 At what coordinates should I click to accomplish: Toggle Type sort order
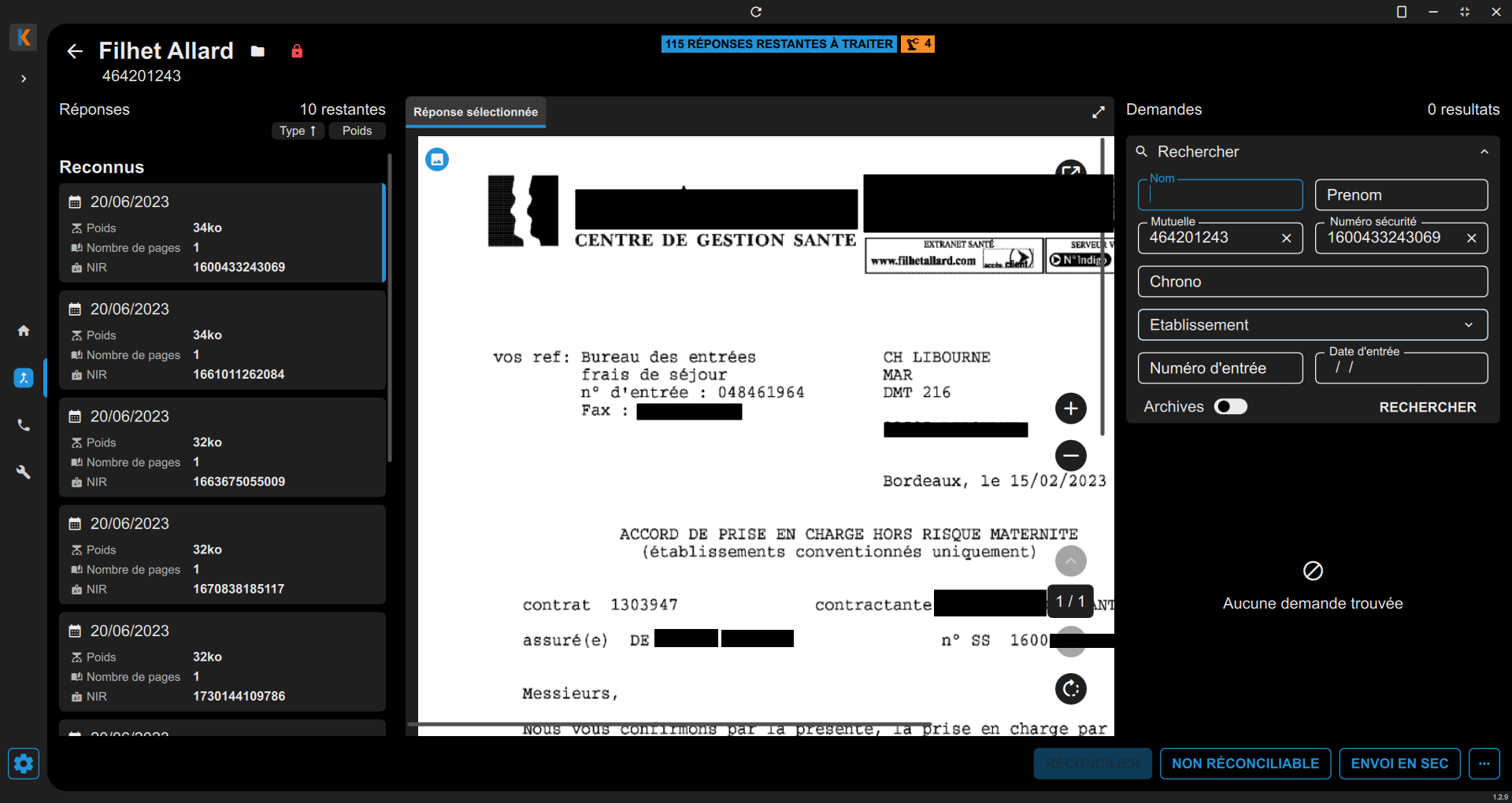click(297, 131)
